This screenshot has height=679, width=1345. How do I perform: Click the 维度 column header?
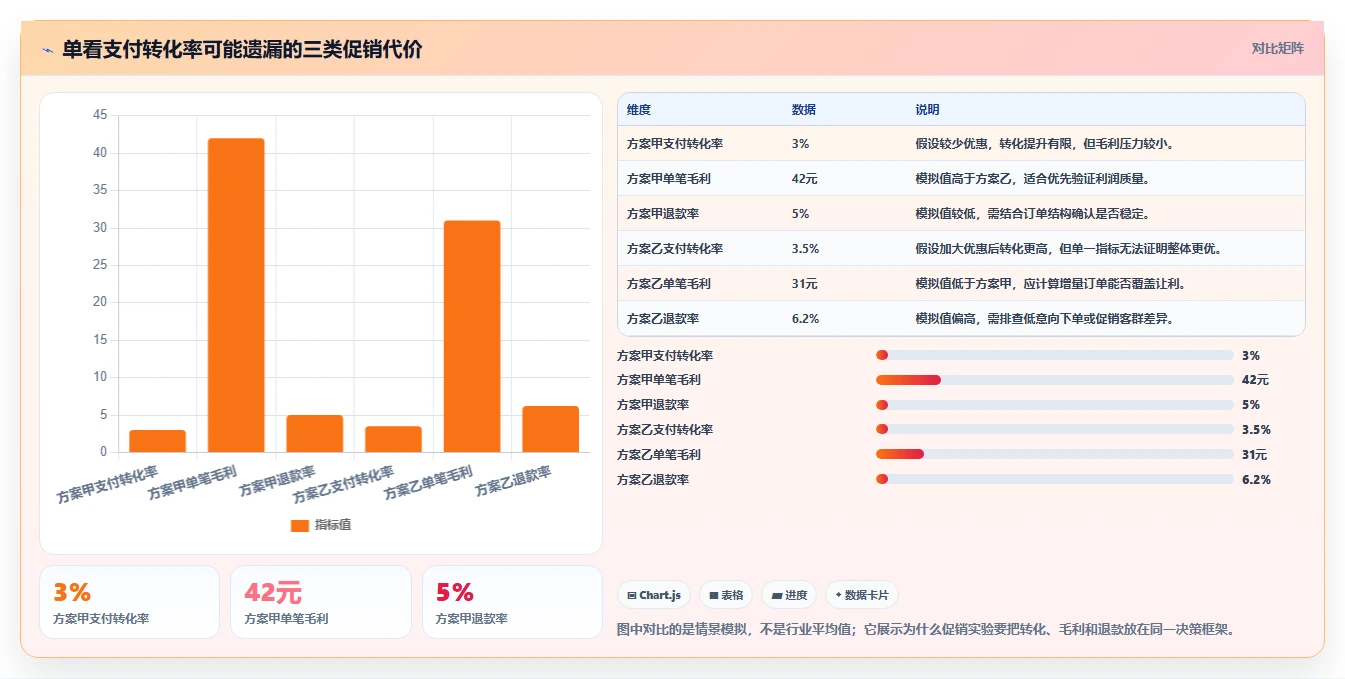pyautogui.click(x=639, y=110)
